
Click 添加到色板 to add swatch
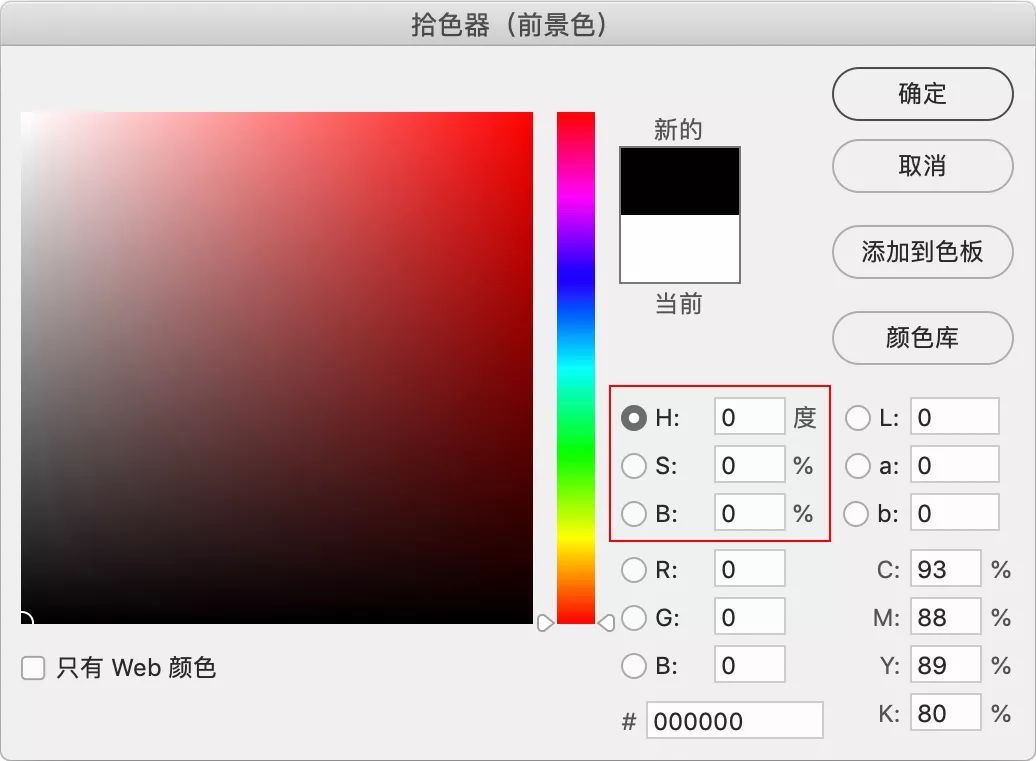click(921, 252)
